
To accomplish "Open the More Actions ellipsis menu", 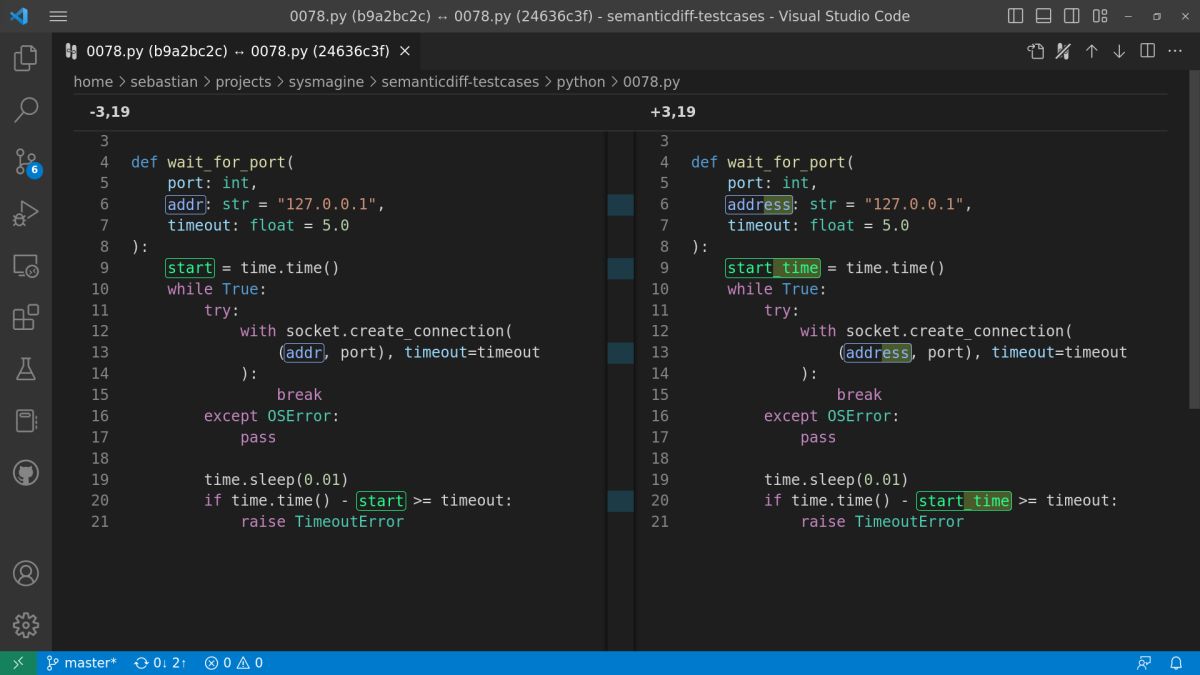I will [1175, 51].
